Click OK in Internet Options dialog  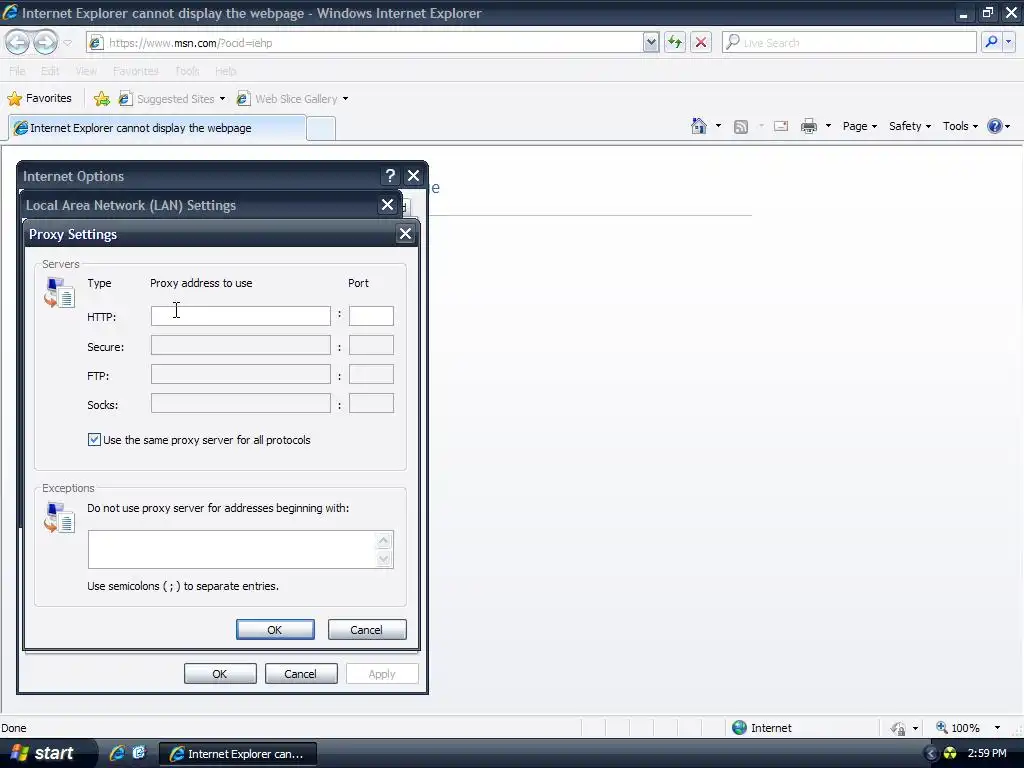tap(220, 674)
